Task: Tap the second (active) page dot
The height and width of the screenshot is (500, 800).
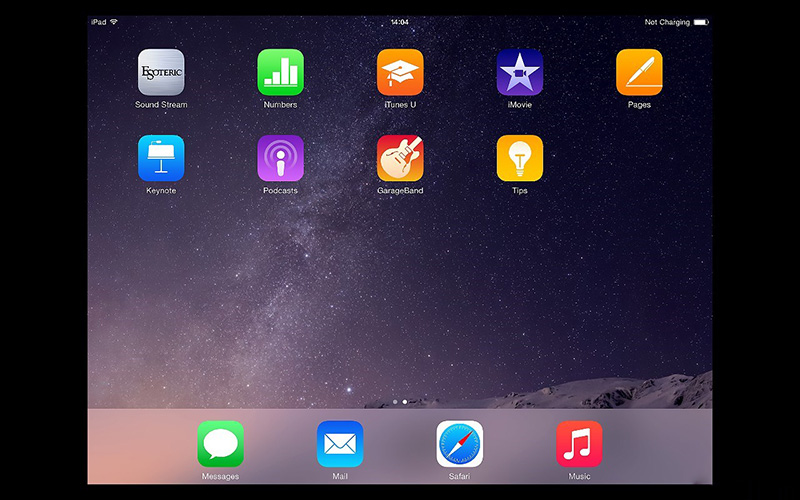Action: click(x=405, y=402)
